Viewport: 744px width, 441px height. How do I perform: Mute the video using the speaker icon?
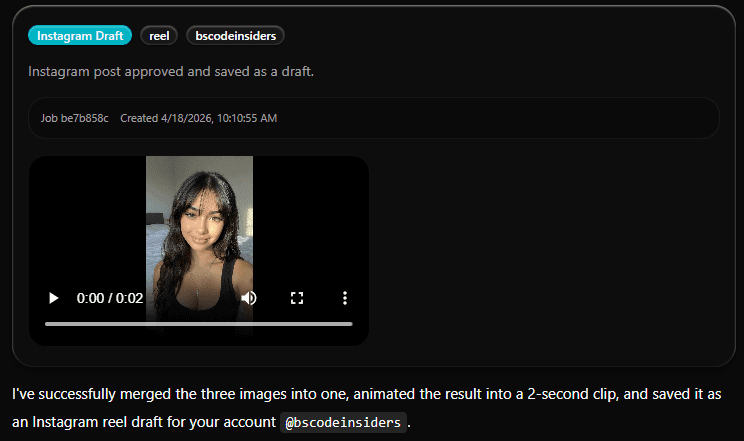tap(249, 298)
